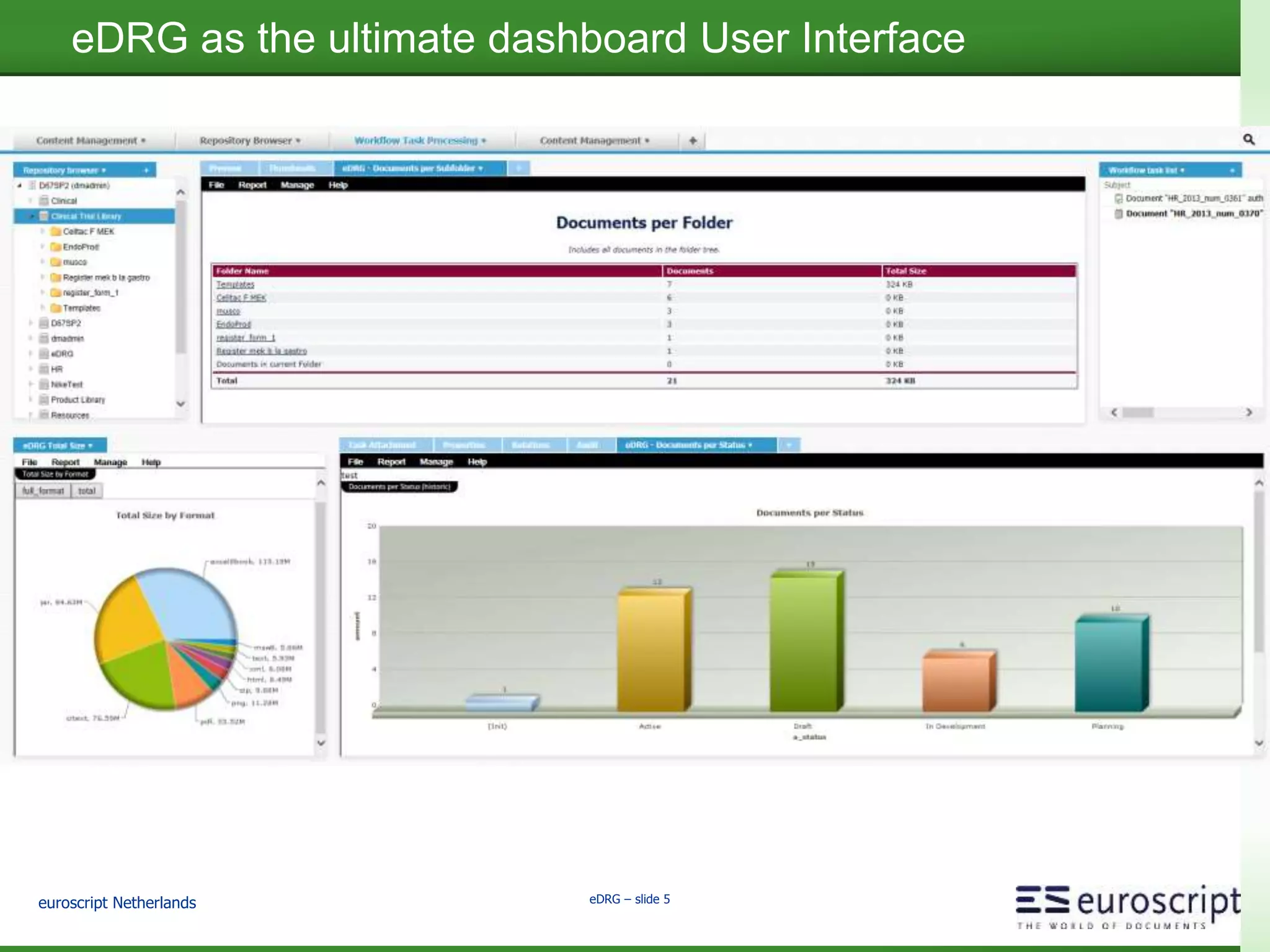Collapse the Clinical Trial Library node arrow

(x=32, y=216)
